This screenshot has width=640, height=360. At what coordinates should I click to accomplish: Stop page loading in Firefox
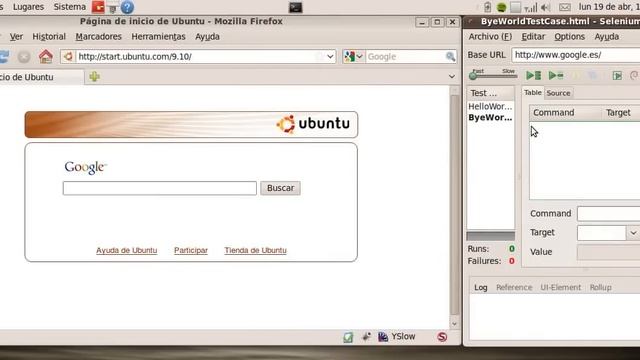(x=24, y=57)
